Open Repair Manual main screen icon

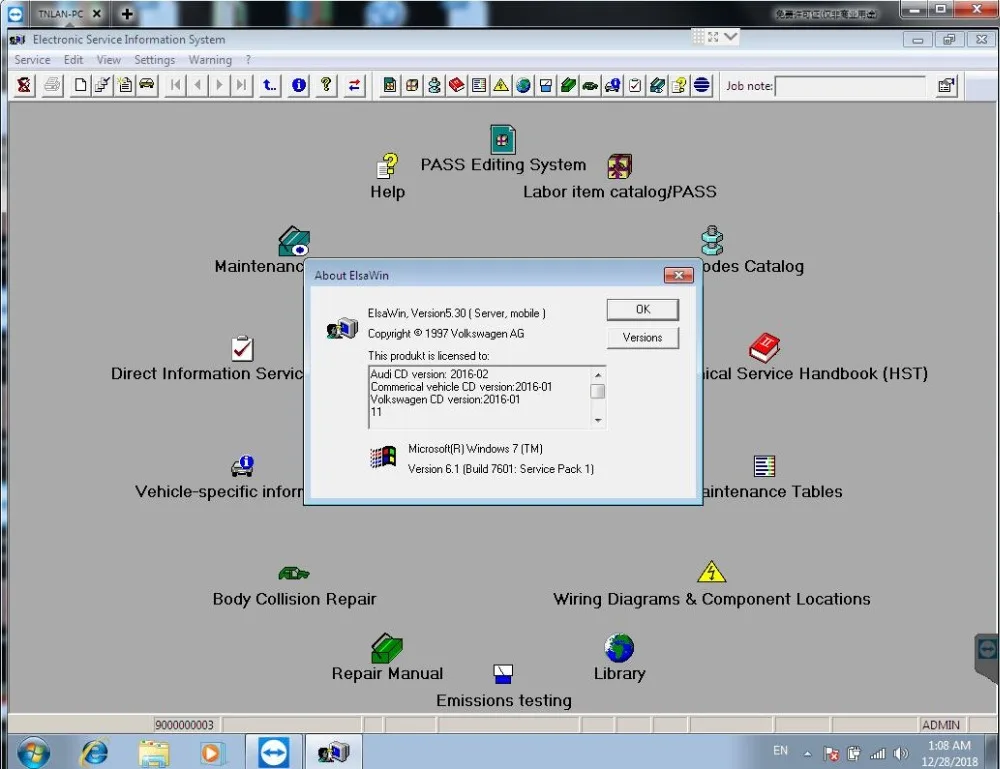coord(386,648)
